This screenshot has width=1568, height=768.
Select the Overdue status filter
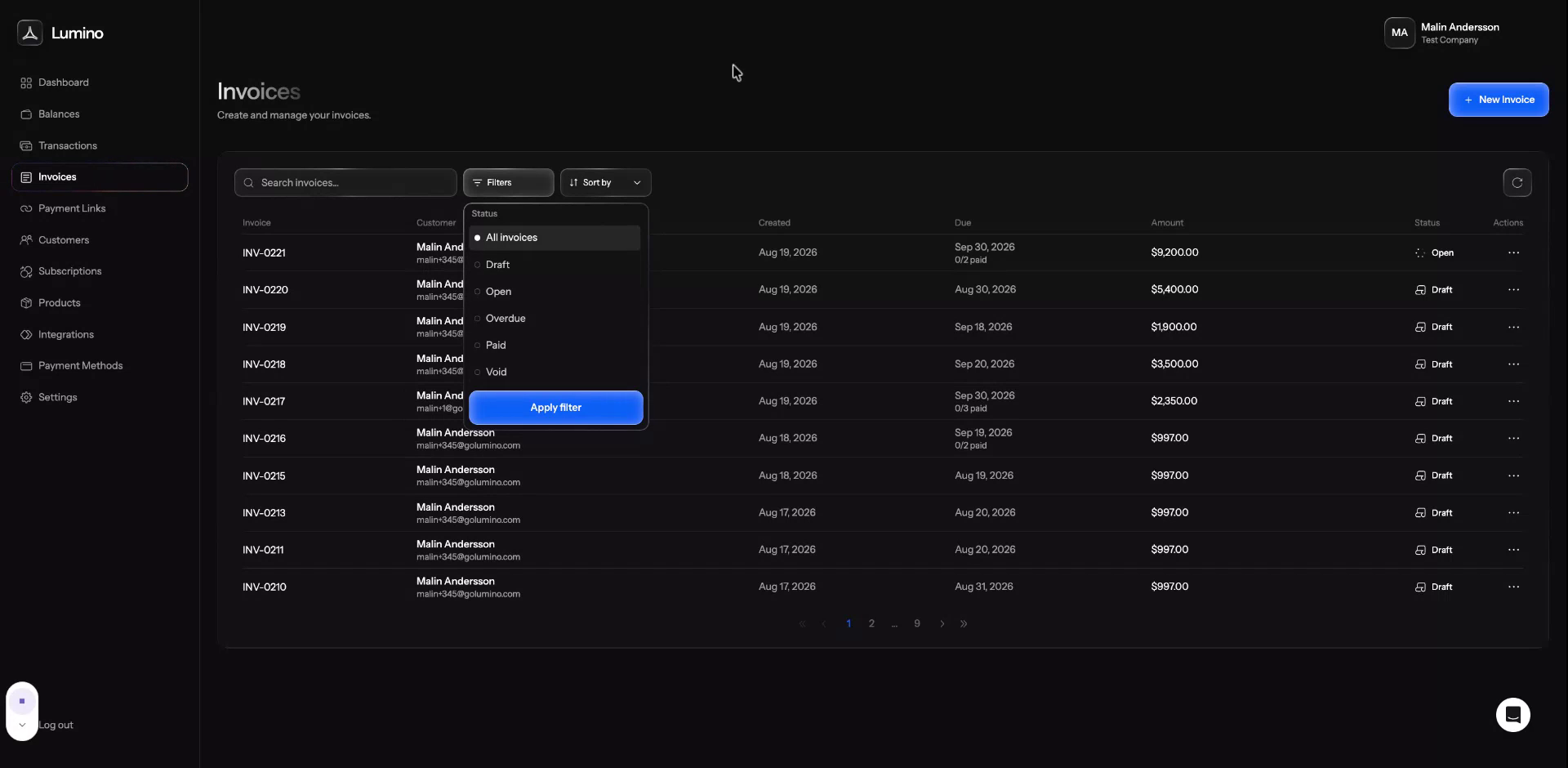coord(555,319)
